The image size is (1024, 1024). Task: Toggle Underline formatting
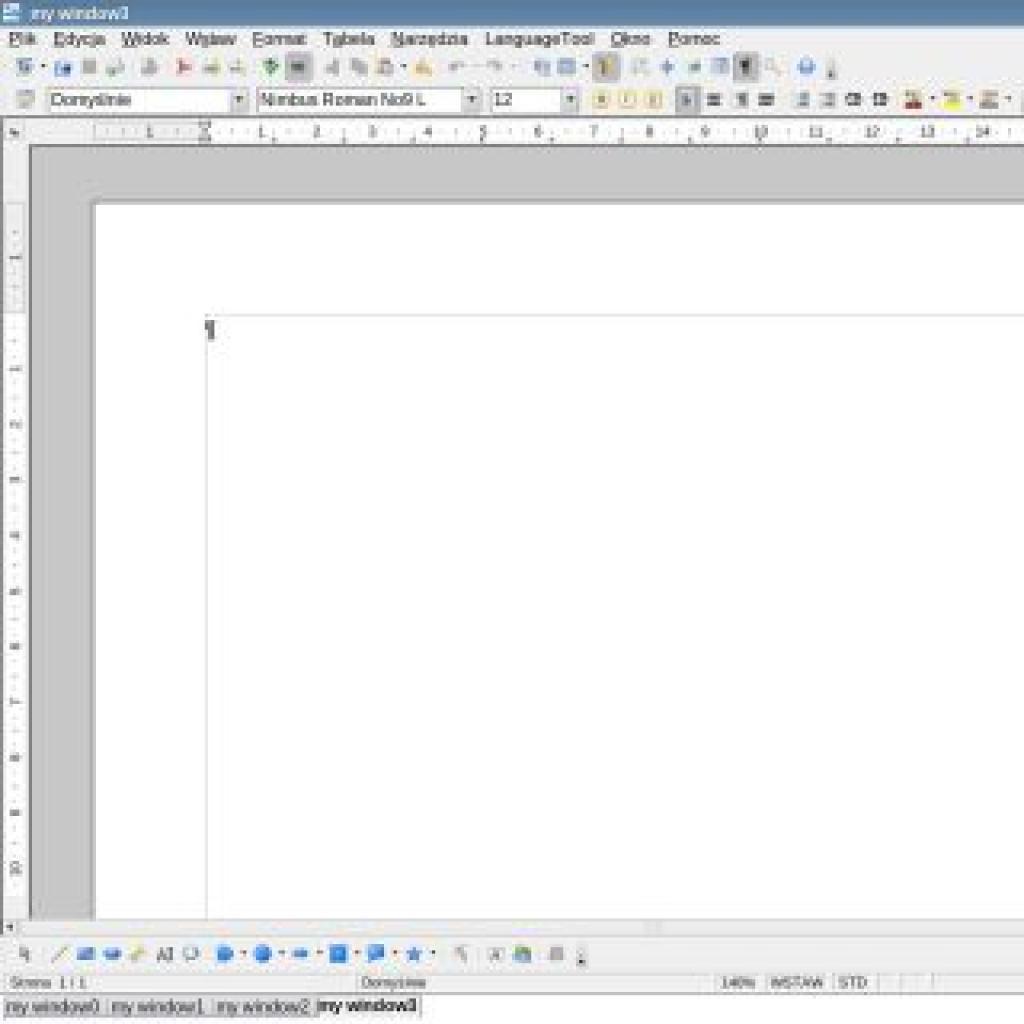coord(654,100)
